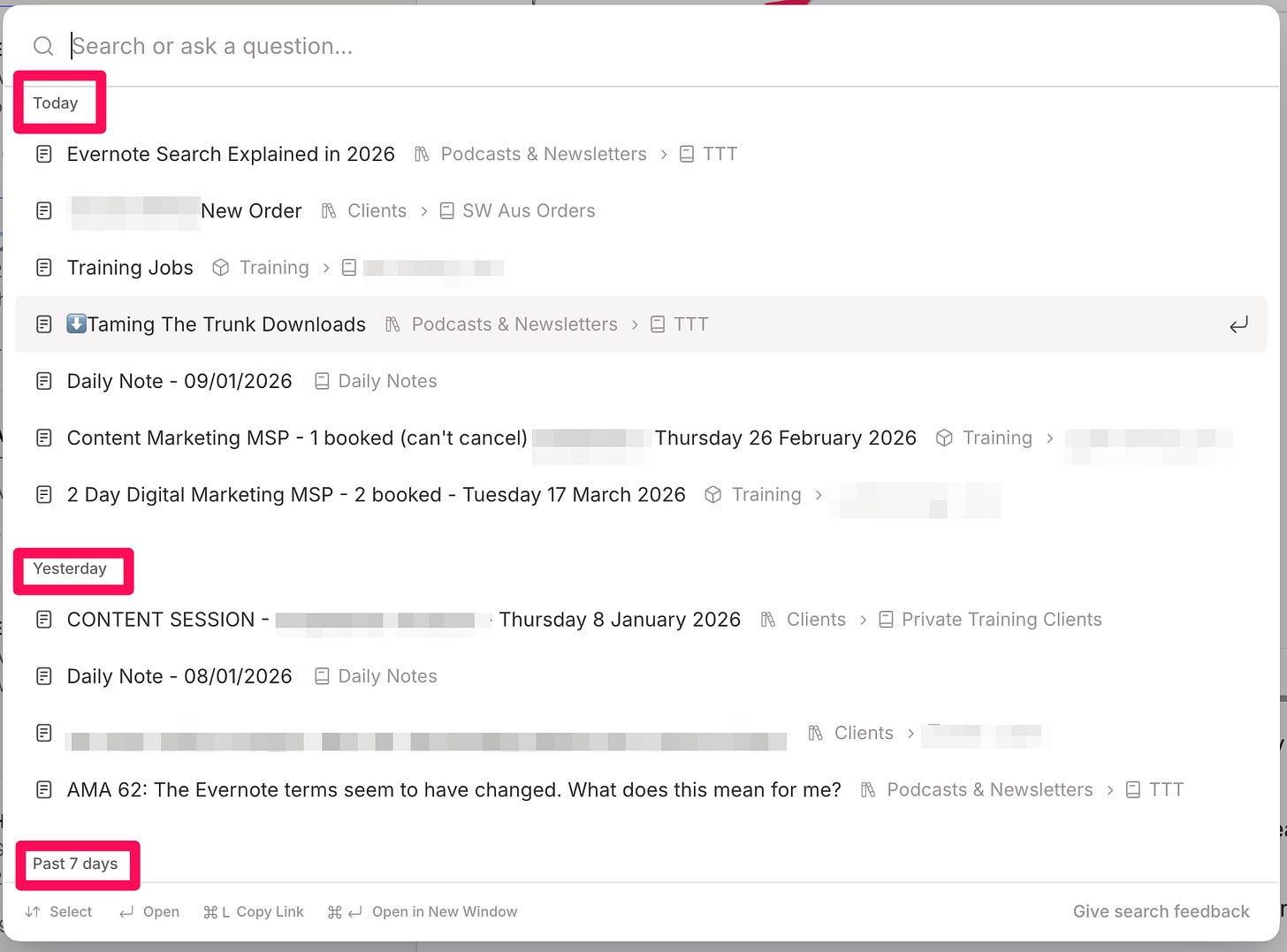The width and height of the screenshot is (1287, 952).
Task: Click note icon beside 'Daily Note - 08/01/2026'
Action: 43,676
